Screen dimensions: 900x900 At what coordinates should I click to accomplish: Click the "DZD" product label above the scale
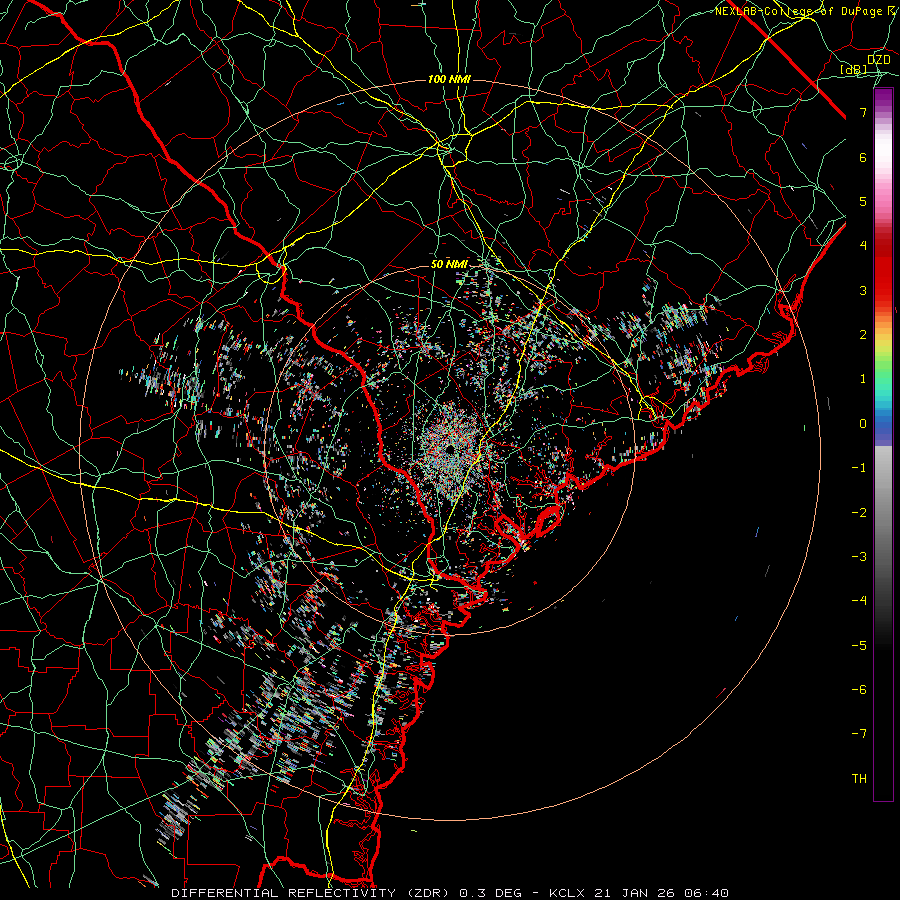(878, 60)
